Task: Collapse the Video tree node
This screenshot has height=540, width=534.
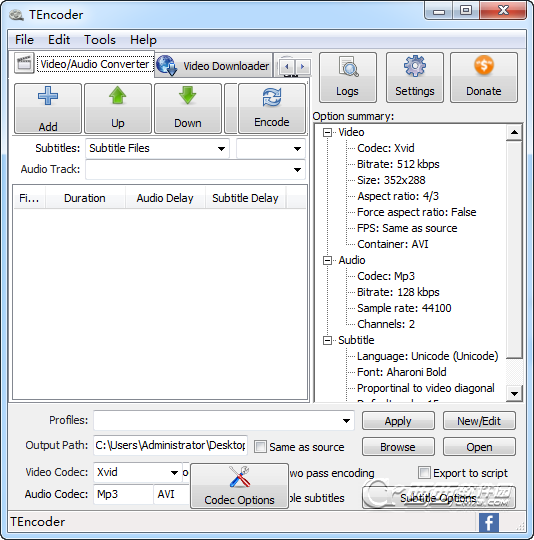Action: click(327, 133)
